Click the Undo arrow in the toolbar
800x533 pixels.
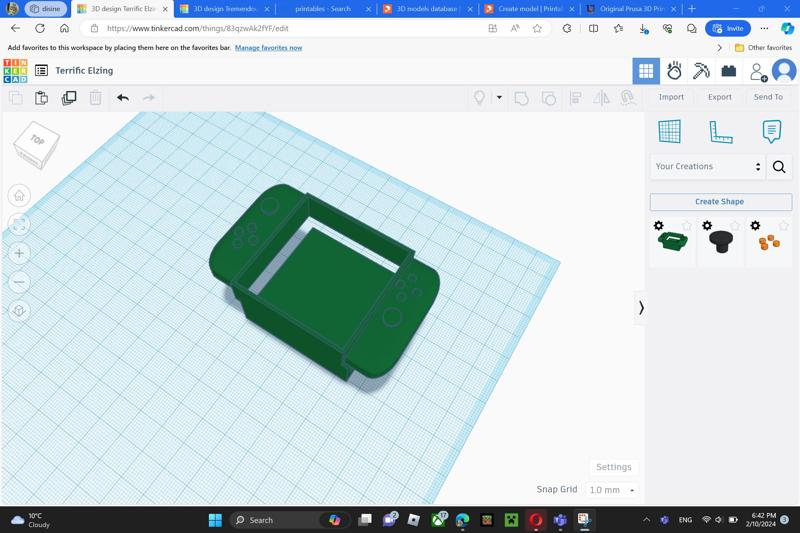tap(123, 98)
